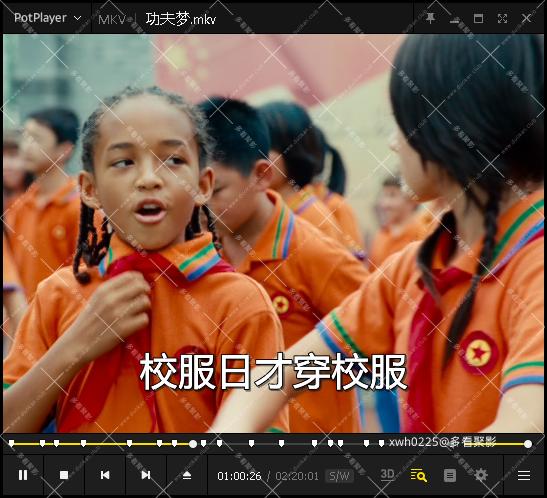Click the total duration 02:20:01 display
547x498 pixels.
coord(297,476)
